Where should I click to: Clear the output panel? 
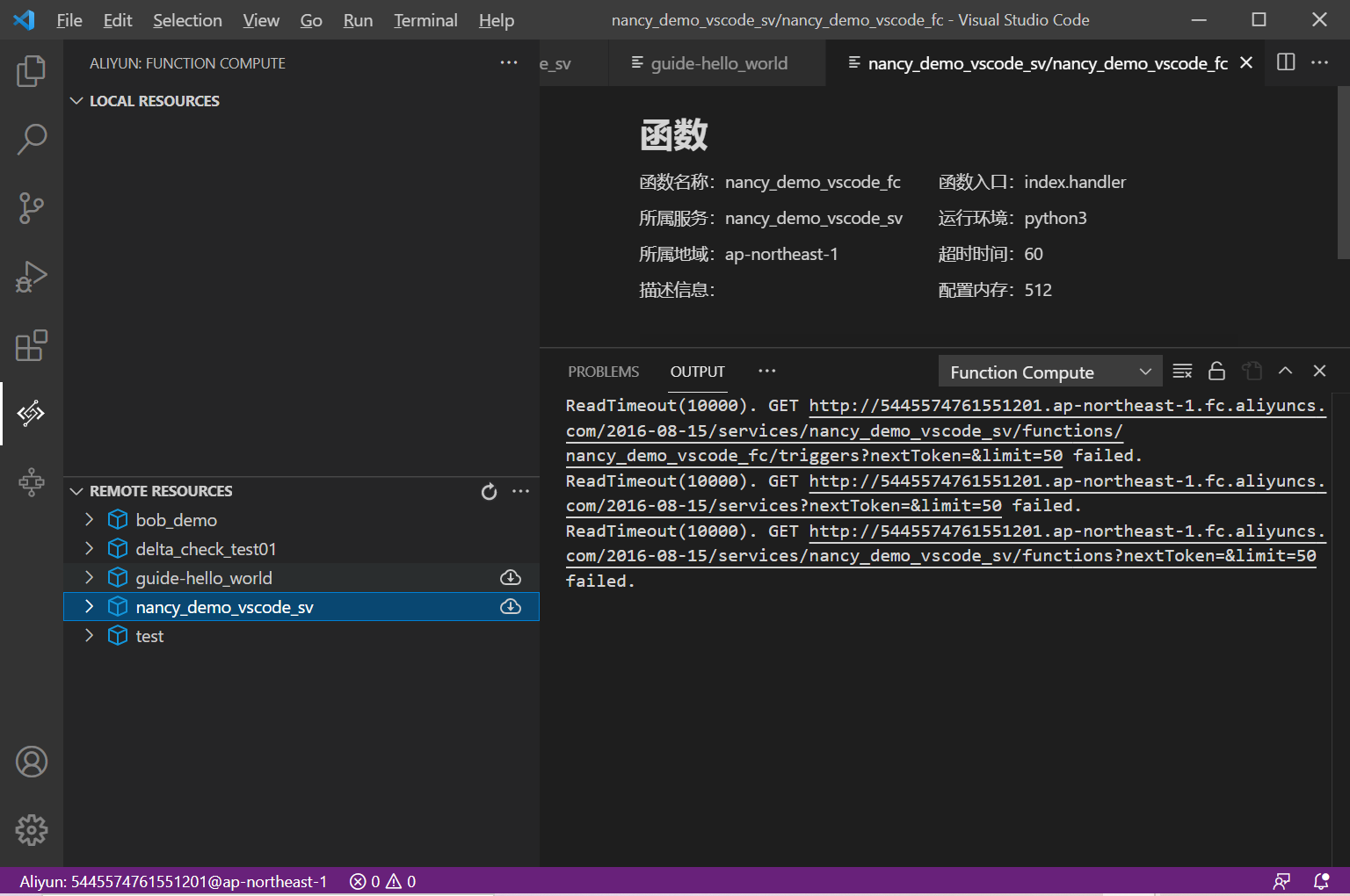coord(1182,372)
